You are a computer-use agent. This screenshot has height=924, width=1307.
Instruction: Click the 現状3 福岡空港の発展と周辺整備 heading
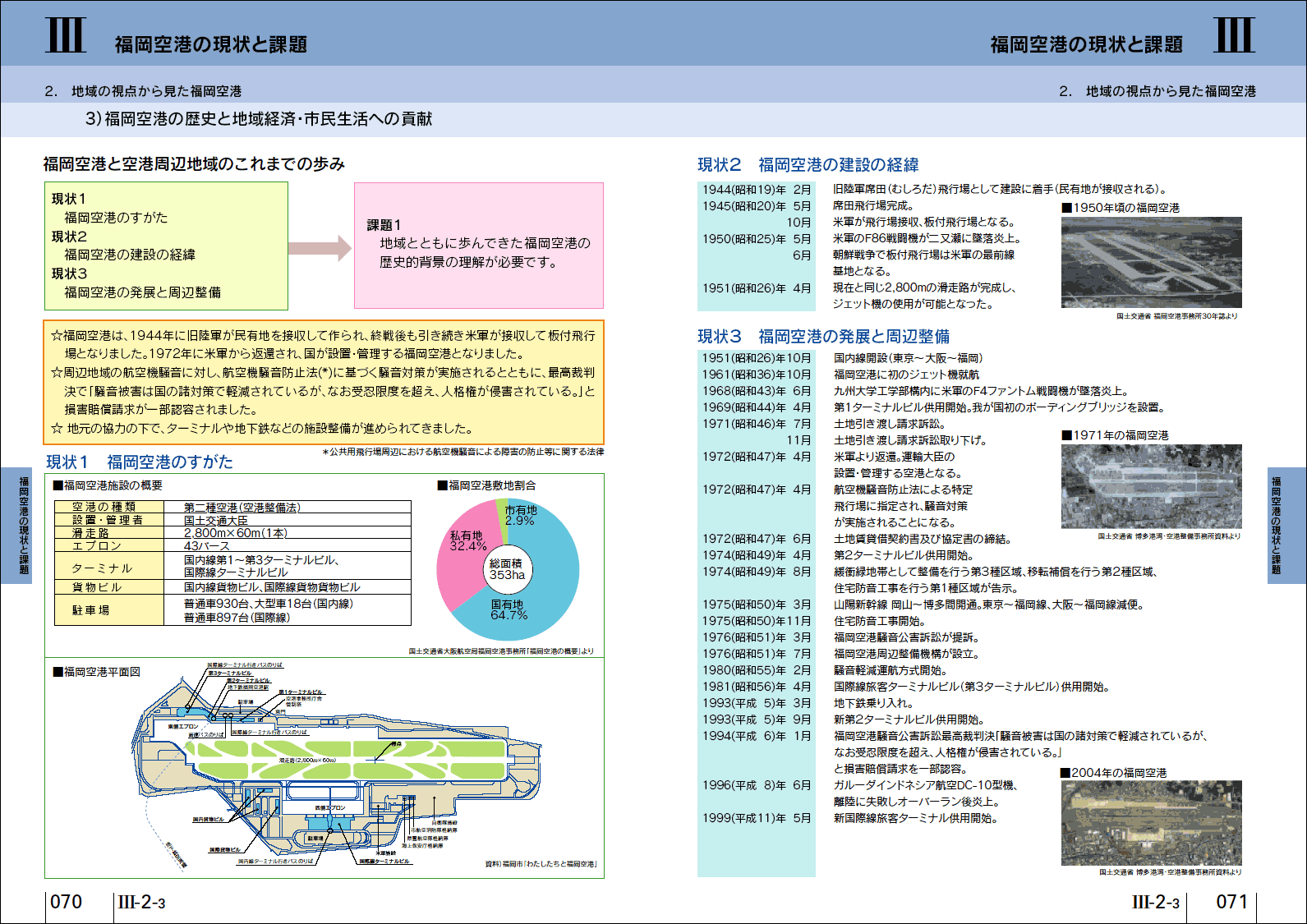click(x=823, y=336)
